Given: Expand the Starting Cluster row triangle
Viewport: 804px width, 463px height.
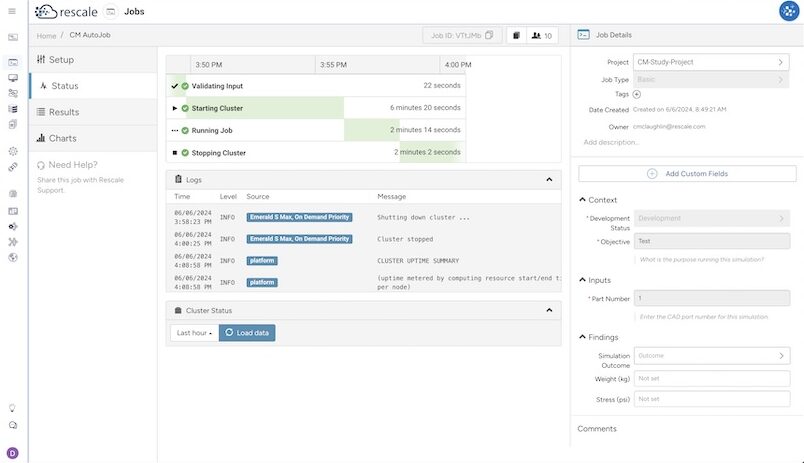Looking at the screenshot, I should point(175,108).
